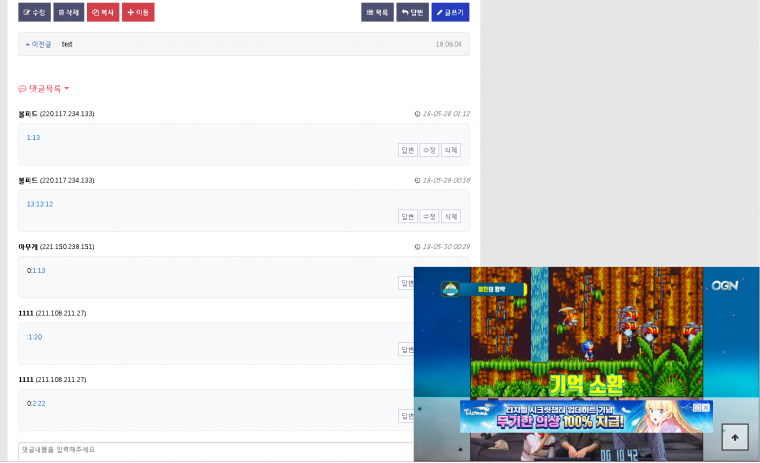Click 수정 on the 01:12 comment
This screenshot has height=463, width=760.
(x=429, y=150)
